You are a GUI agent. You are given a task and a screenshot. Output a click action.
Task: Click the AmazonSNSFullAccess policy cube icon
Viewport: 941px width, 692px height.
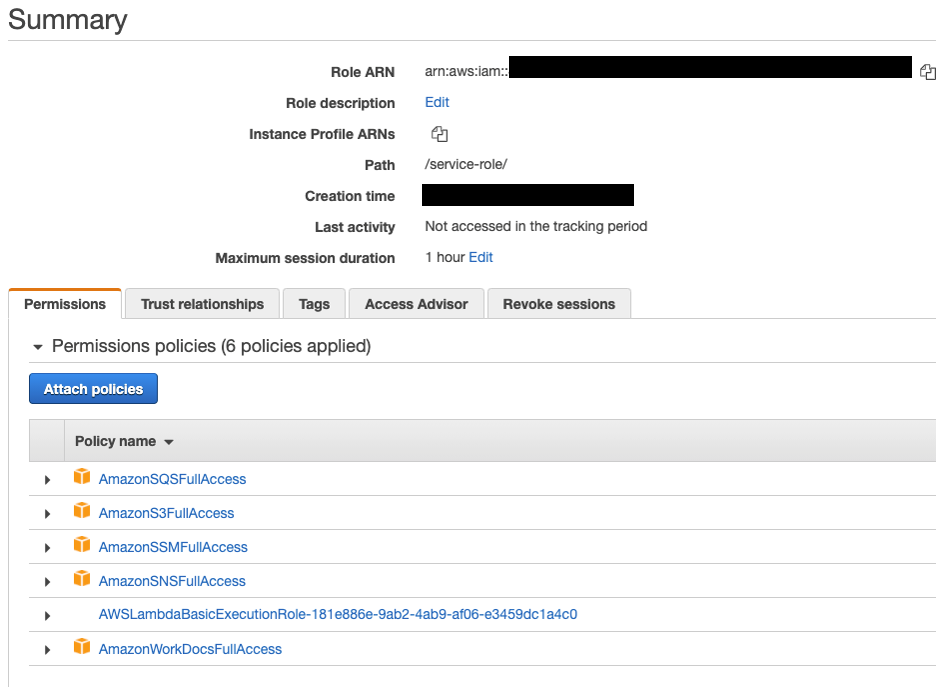point(82,579)
